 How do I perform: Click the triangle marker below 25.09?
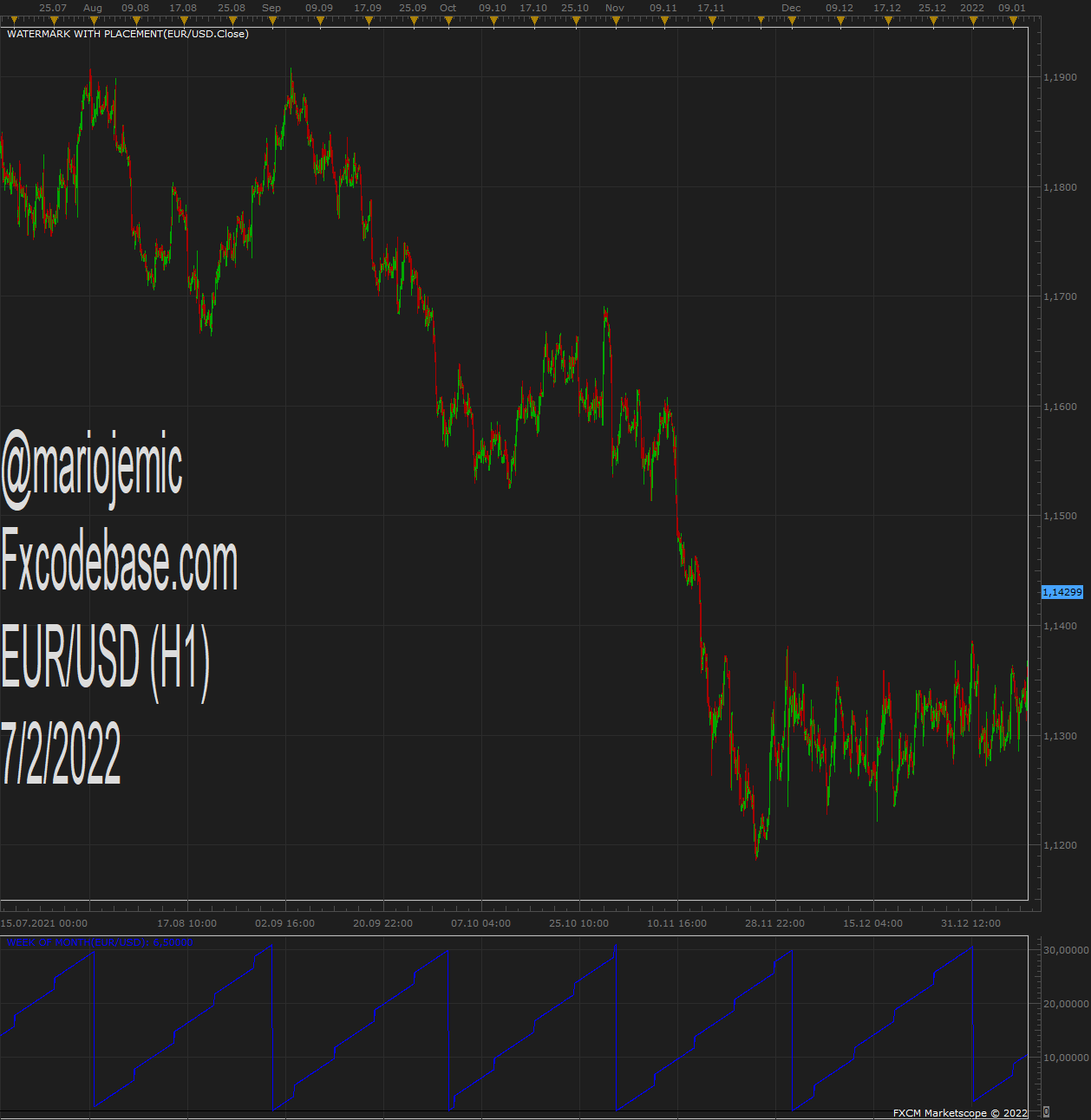[x=413, y=20]
